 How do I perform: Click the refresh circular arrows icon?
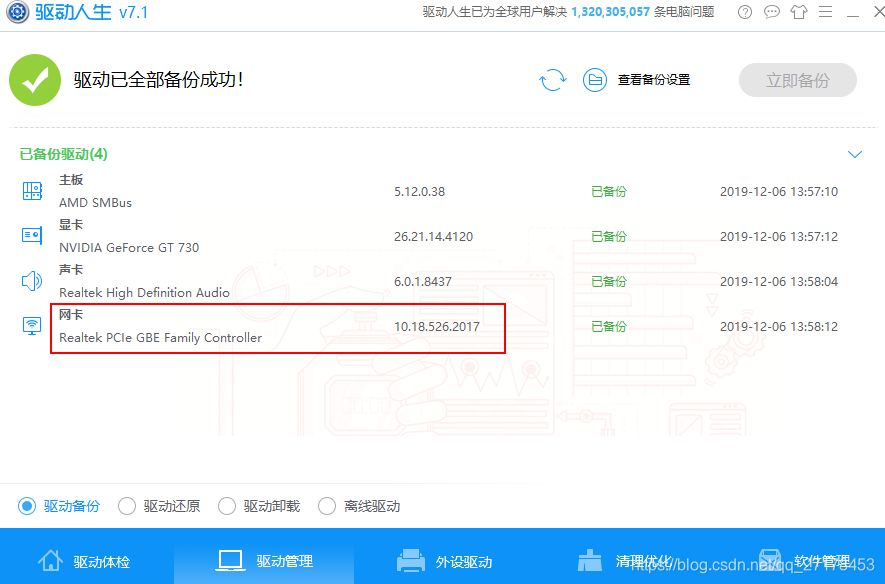[553, 80]
